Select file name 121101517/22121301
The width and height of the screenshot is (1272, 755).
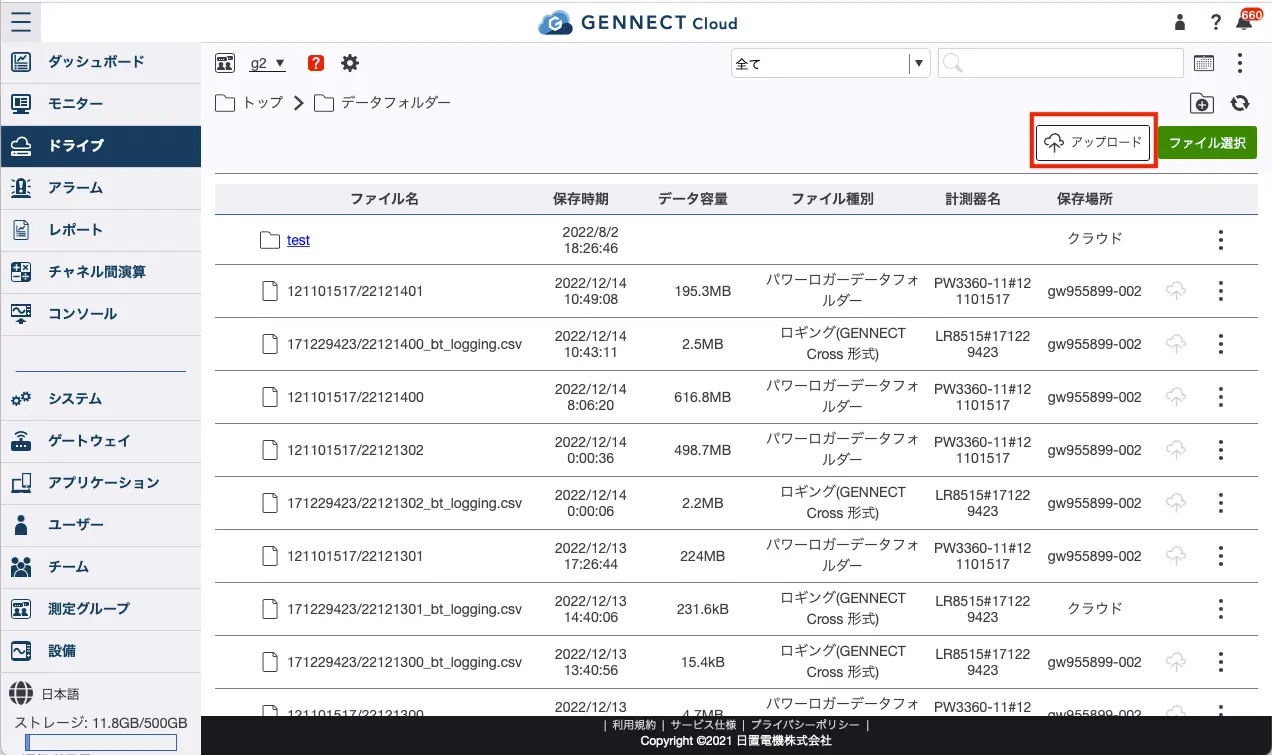pos(355,556)
